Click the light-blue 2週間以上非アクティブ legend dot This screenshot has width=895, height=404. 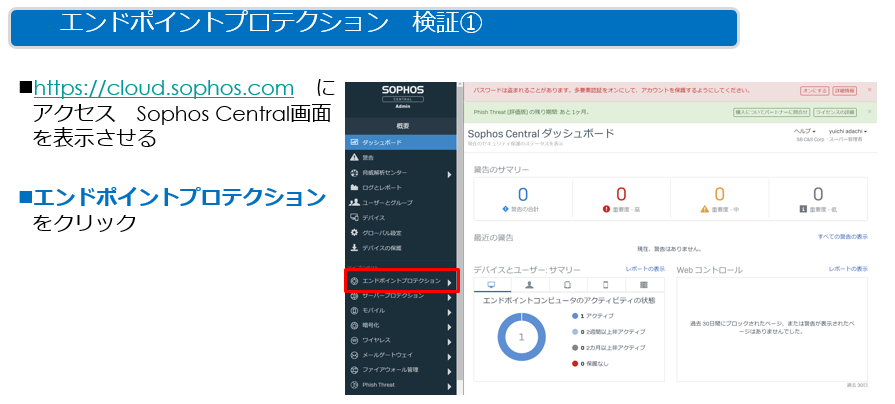click(575, 332)
